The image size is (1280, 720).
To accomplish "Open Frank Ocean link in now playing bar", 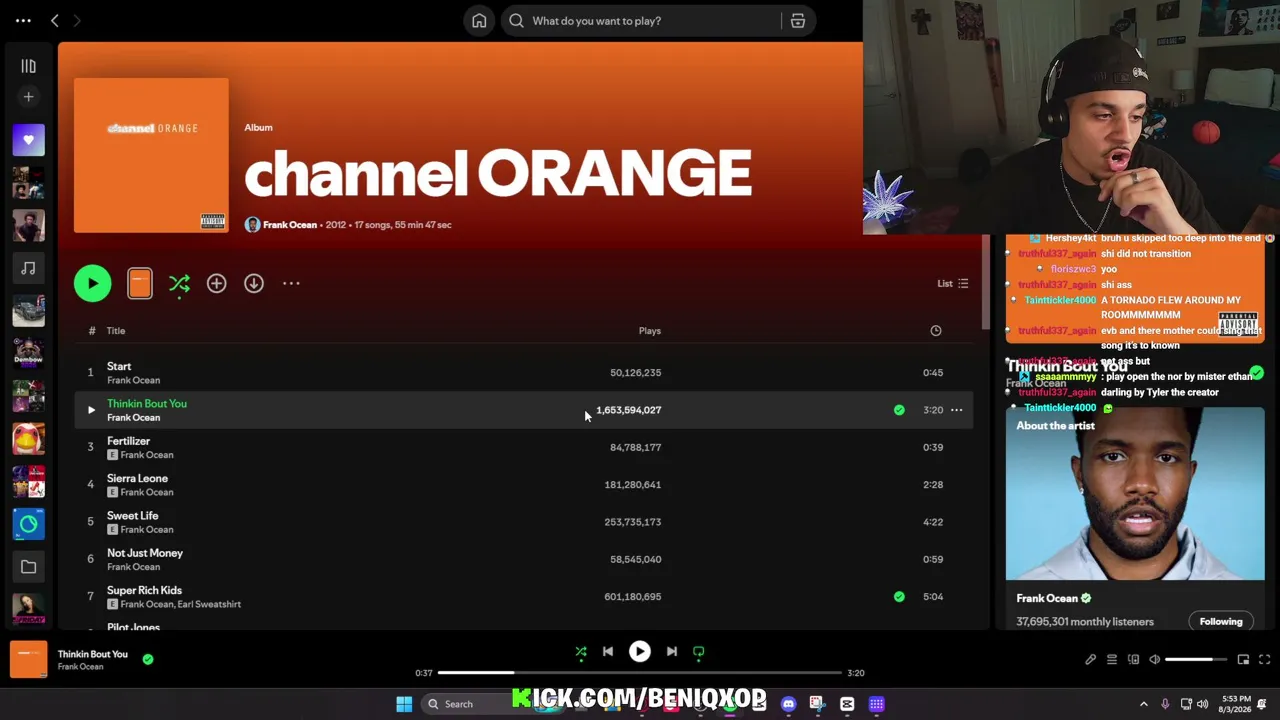I will click(x=80, y=667).
